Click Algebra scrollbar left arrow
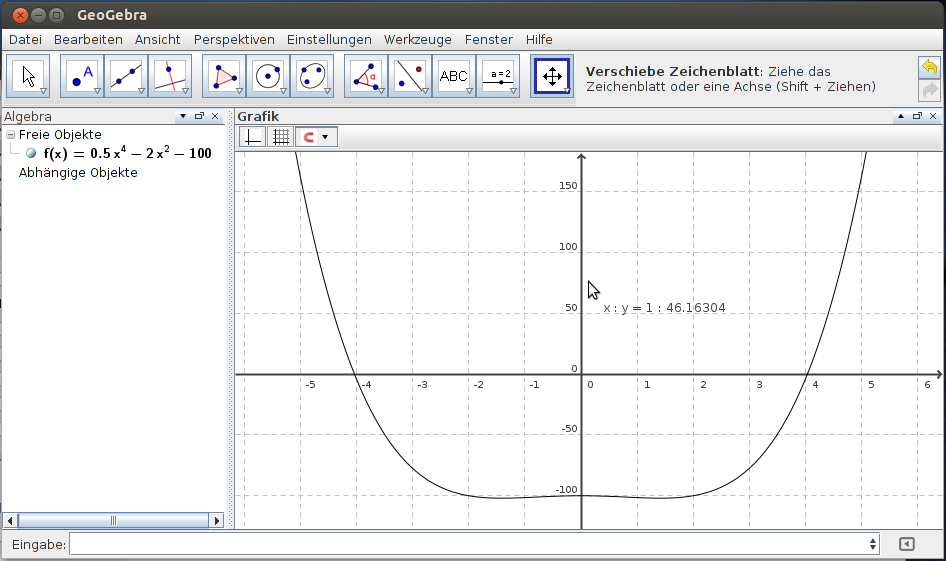This screenshot has height=561, width=946. (x=10, y=520)
